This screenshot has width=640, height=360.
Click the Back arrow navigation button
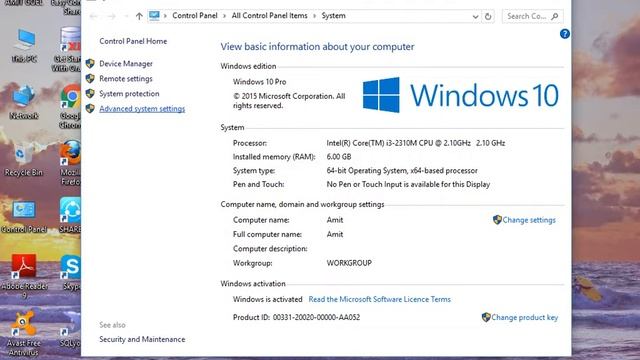pos(93,16)
